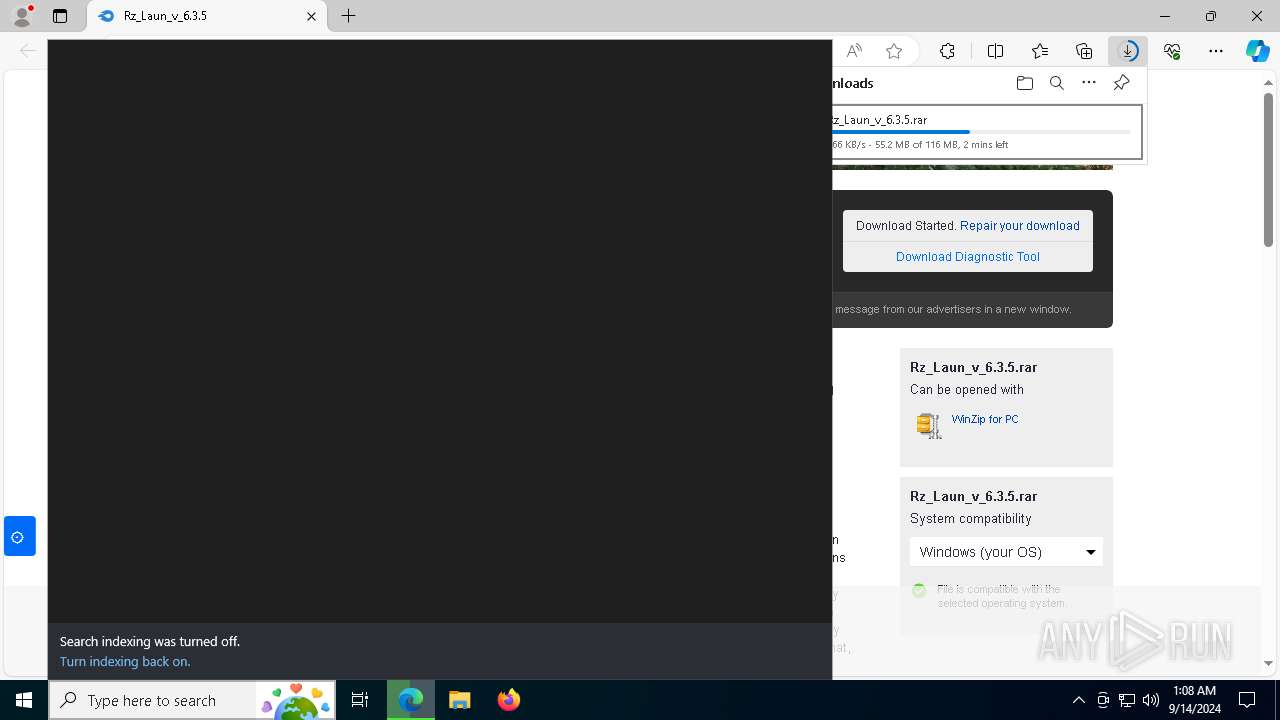Viewport: 1280px width, 720px height.
Task: Click the WinZip archive icon
Action: click(x=929, y=425)
